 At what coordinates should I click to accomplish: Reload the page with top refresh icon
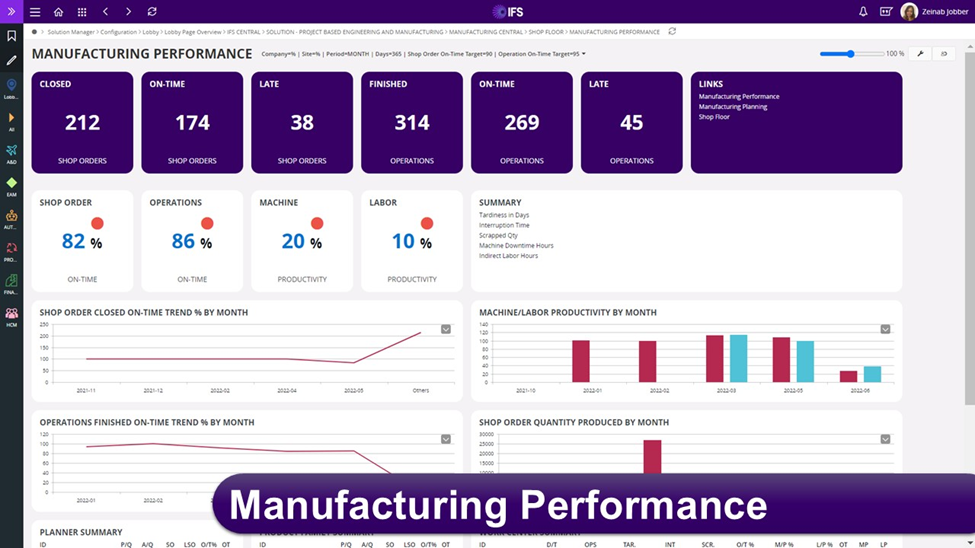click(x=152, y=12)
